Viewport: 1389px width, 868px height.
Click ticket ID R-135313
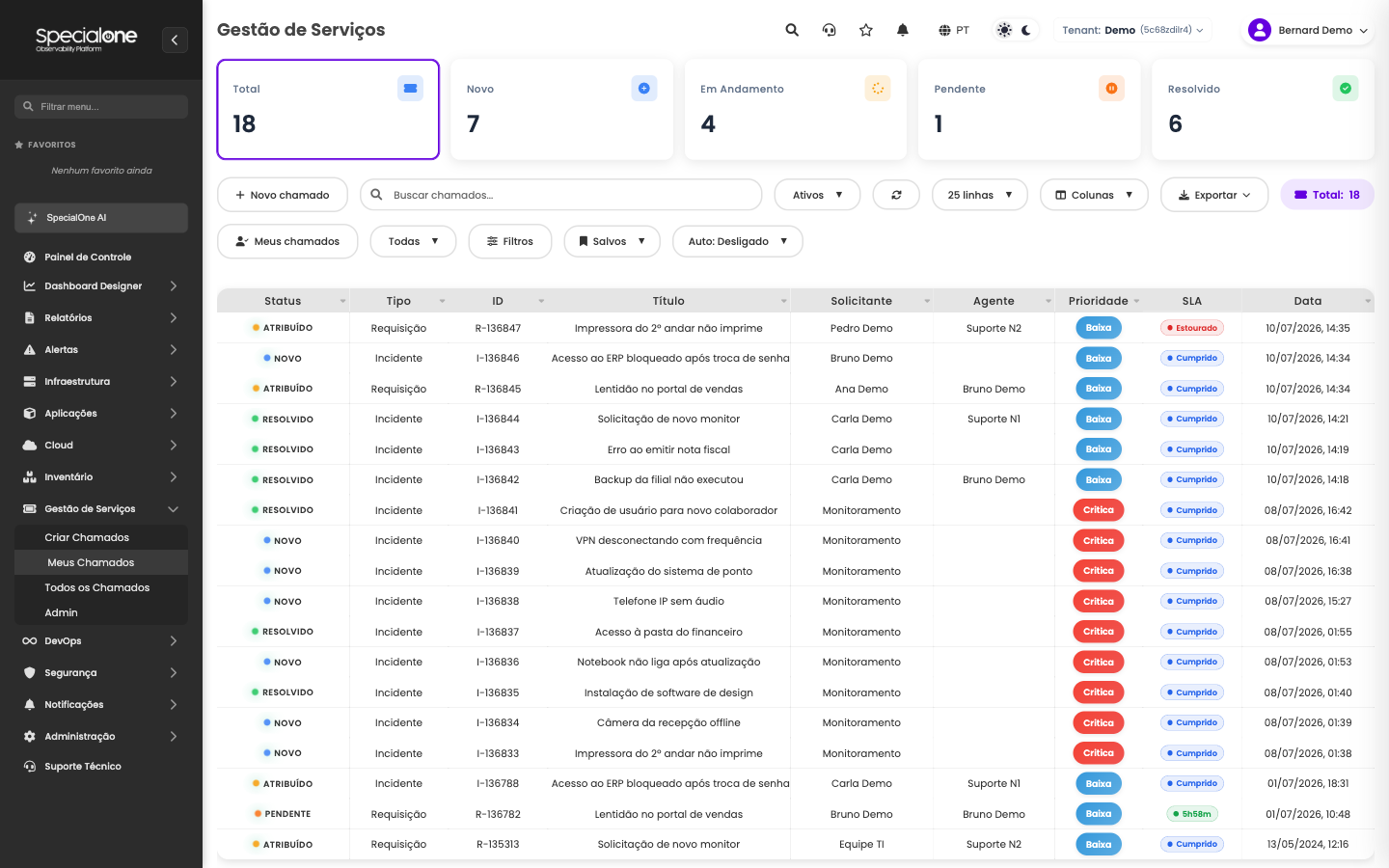498,844
